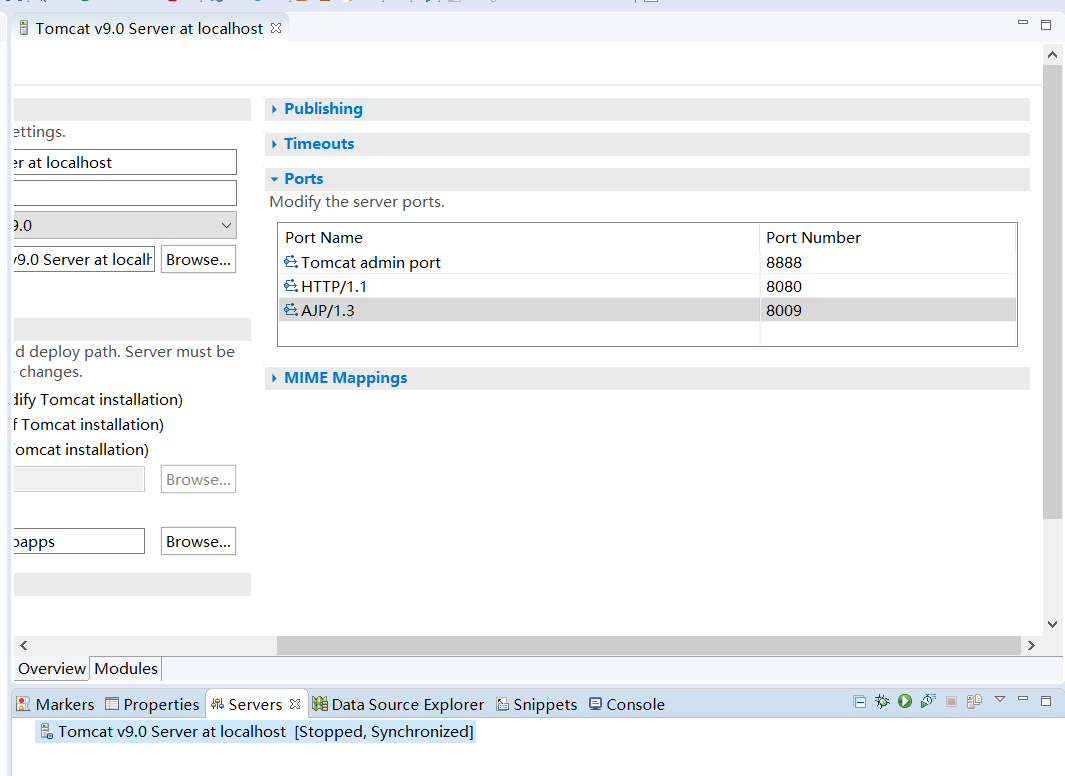Viewport: 1065px width, 776px height.
Task: Start the server in debug mode
Action: click(x=882, y=701)
